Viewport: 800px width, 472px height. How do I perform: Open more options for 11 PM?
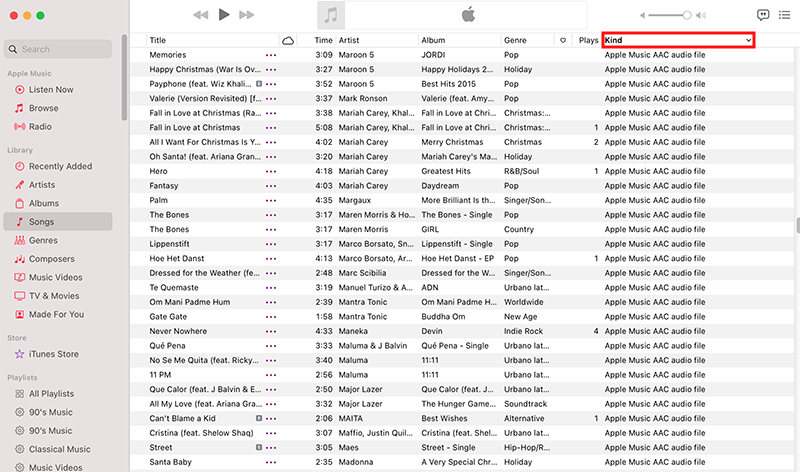click(271, 375)
